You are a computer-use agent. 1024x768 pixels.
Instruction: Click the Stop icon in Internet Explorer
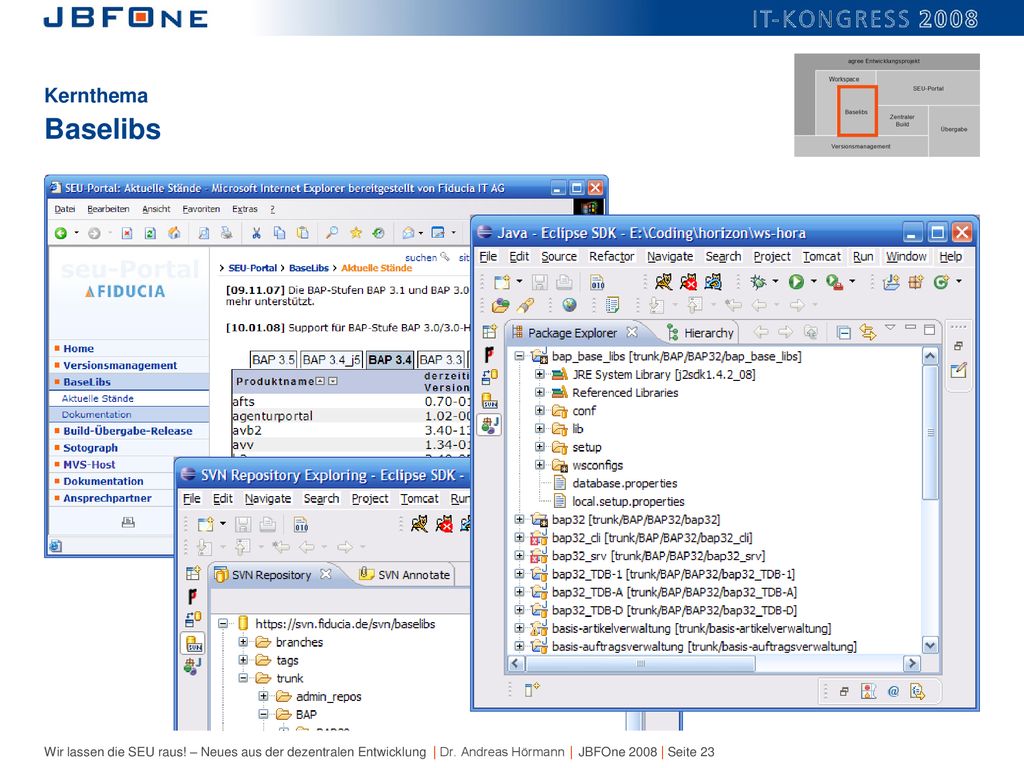pyautogui.click(x=127, y=233)
